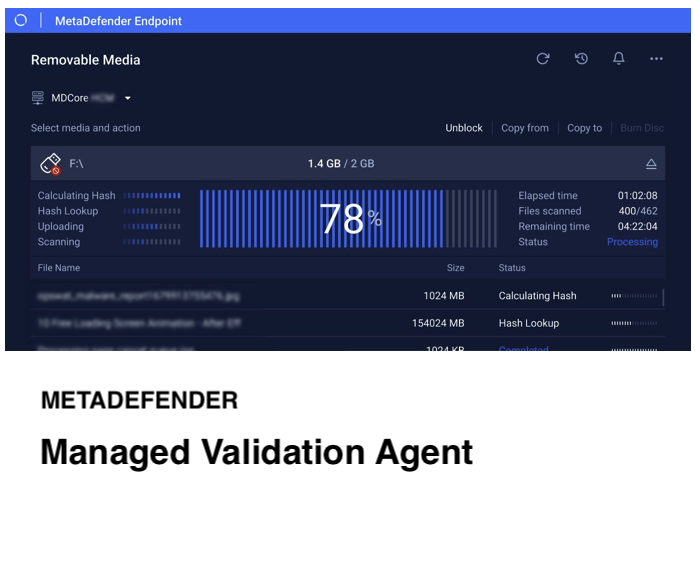Choose the Copy to action
Screen dimensions: 695x580
[x=585, y=128]
